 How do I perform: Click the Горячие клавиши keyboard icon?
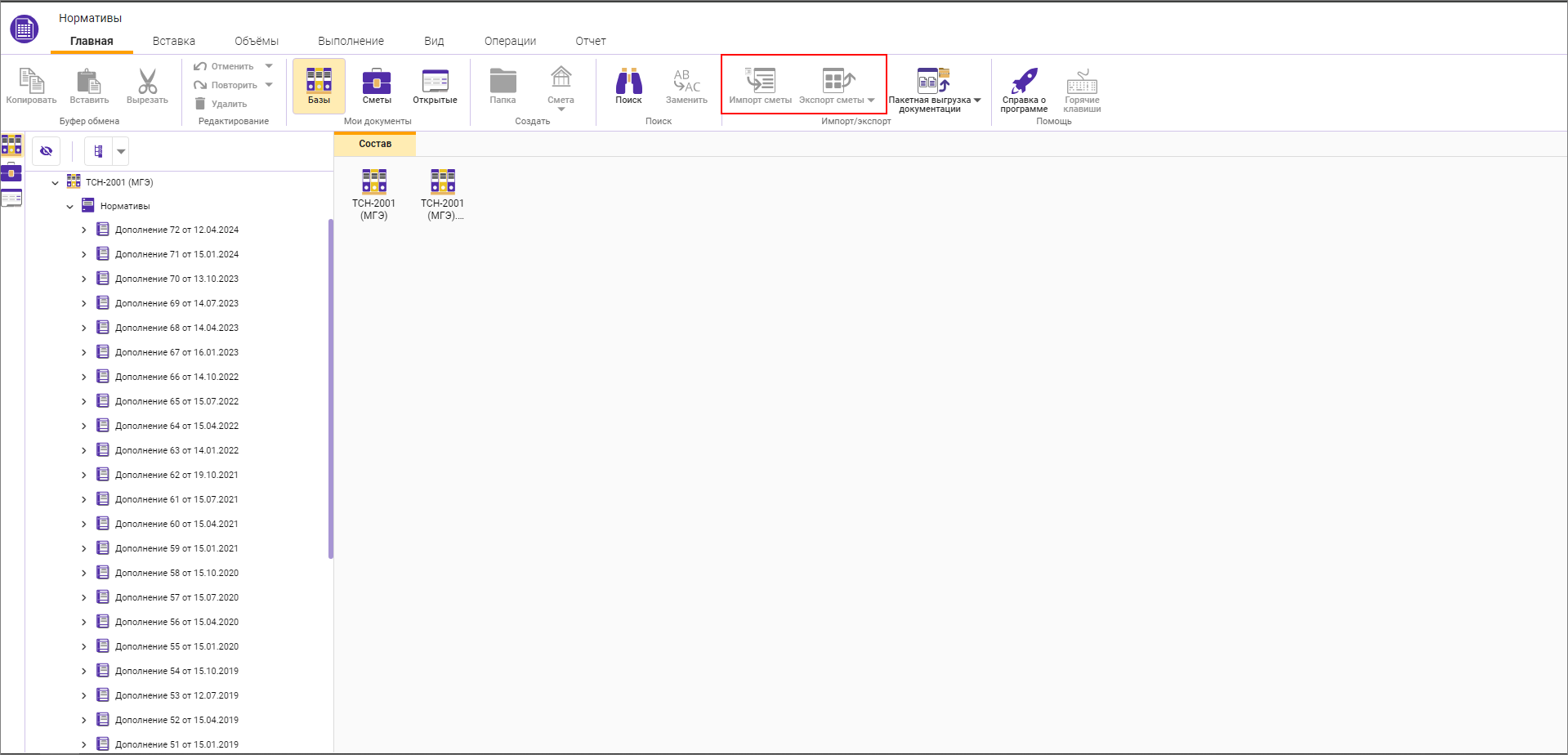1082,81
